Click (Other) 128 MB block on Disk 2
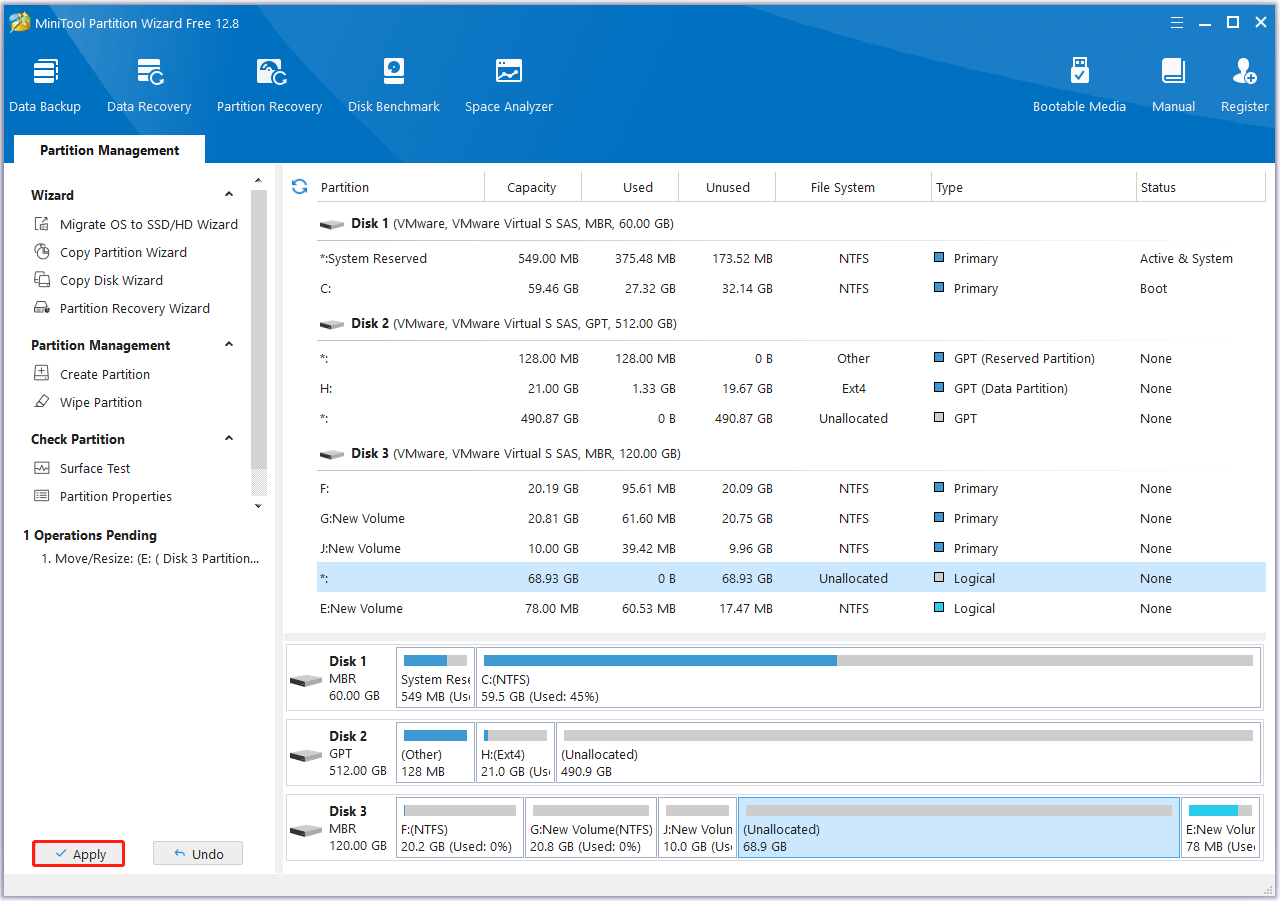The height and width of the screenshot is (902, 1280). (x=435, y=752)
